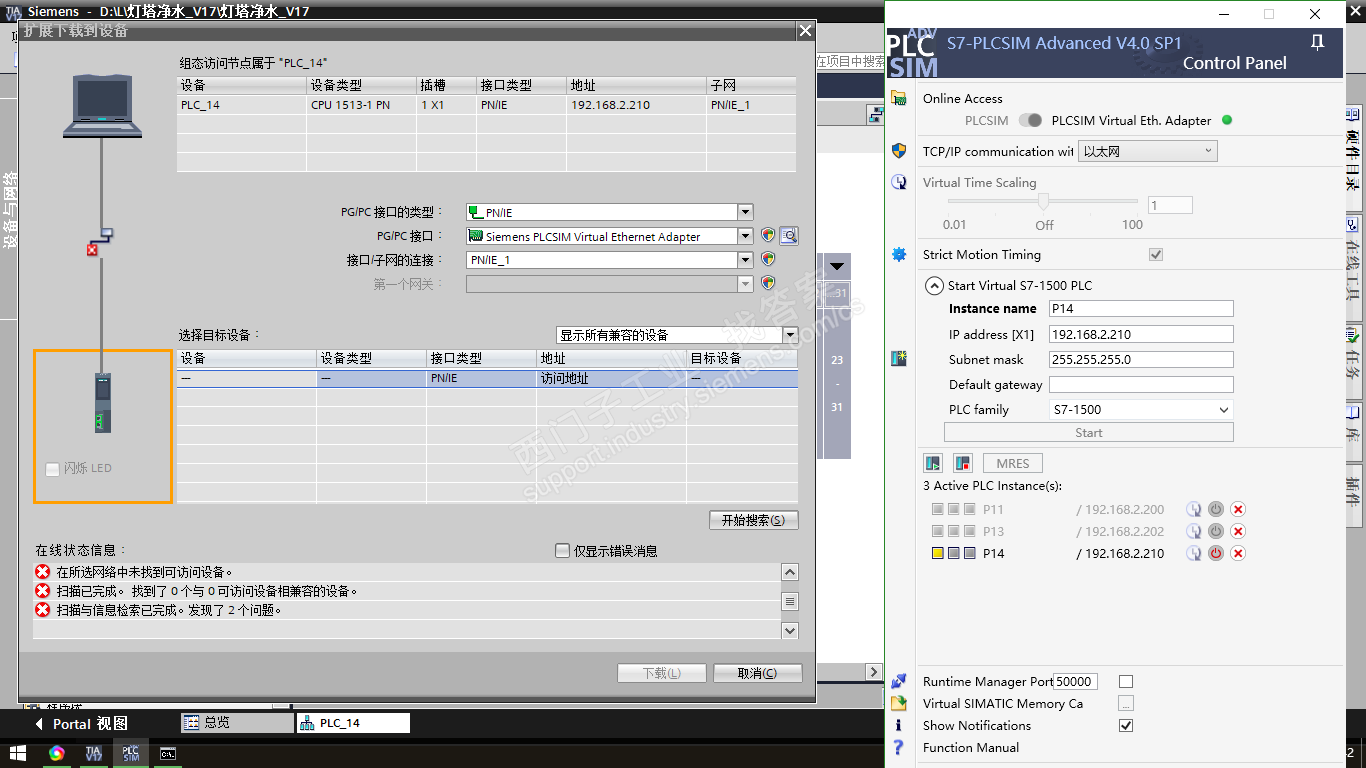Click the shield icon next to 接口/子网的连接
1366x768 pixels.
point(768,259)
